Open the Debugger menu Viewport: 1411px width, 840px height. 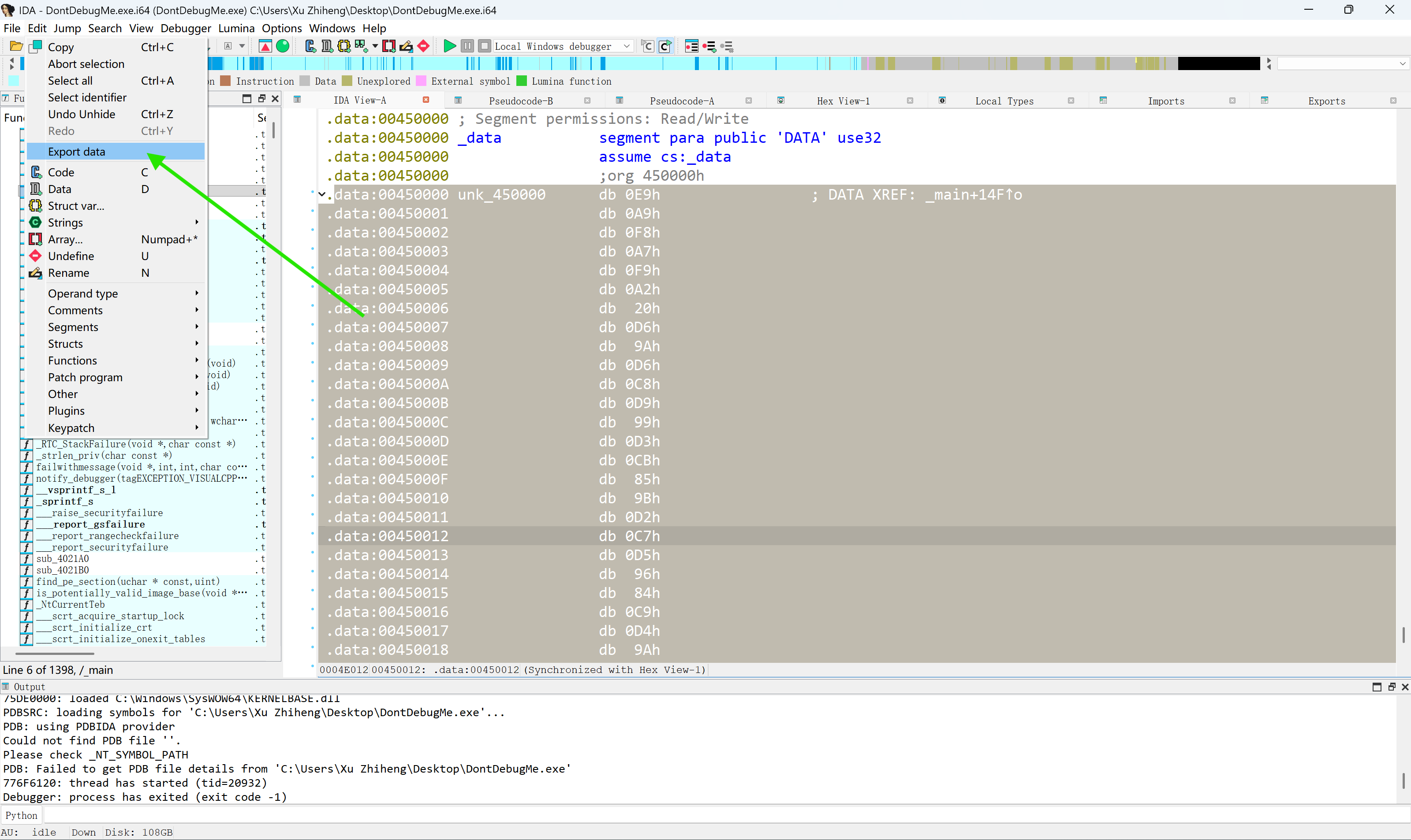click(185, 28)
